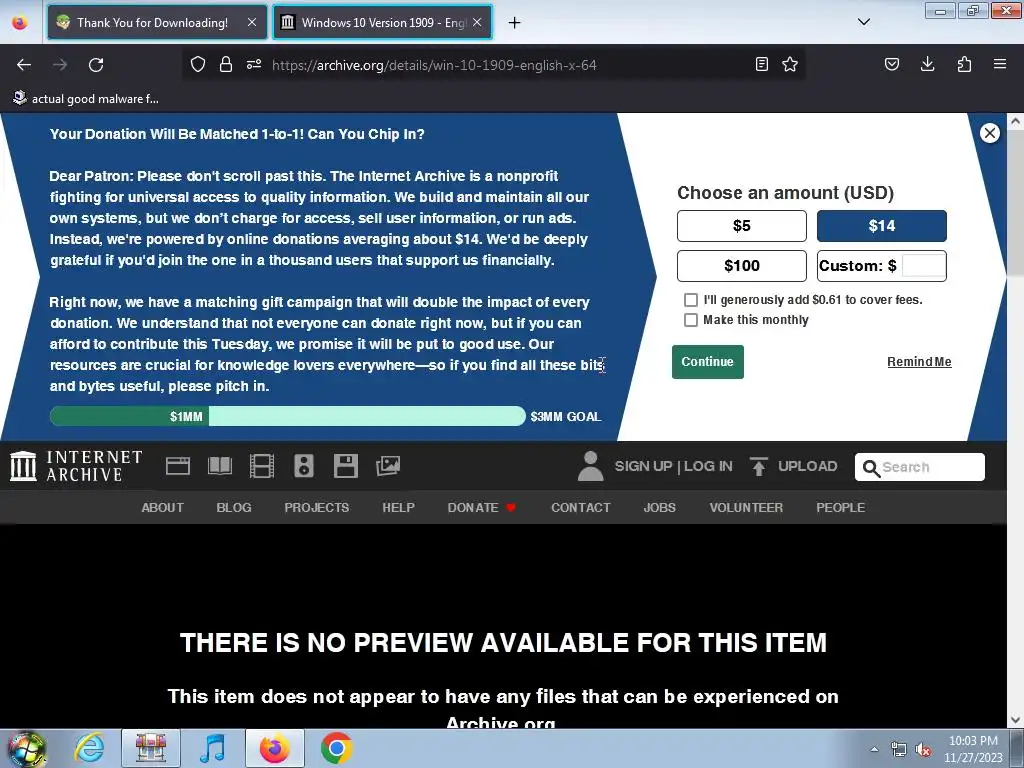
Task: Launch Internet Explorer from taskbar
Action: [89, 748]
